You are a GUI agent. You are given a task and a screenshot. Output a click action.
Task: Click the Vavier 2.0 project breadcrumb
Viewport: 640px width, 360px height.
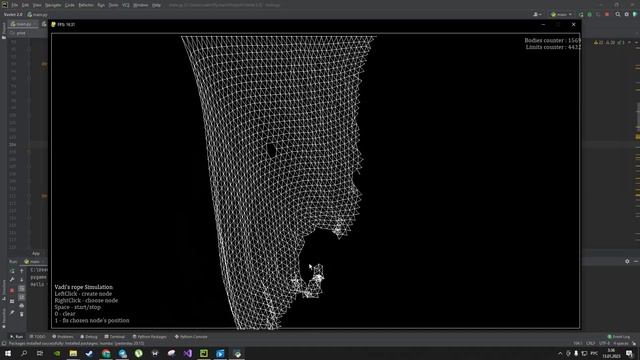point(13,15)
